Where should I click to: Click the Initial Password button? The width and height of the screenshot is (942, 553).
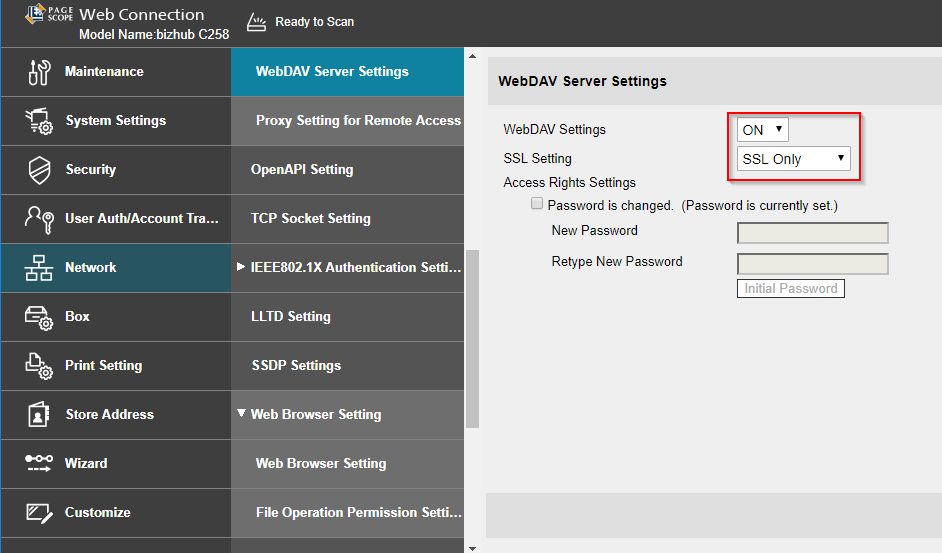790,288
